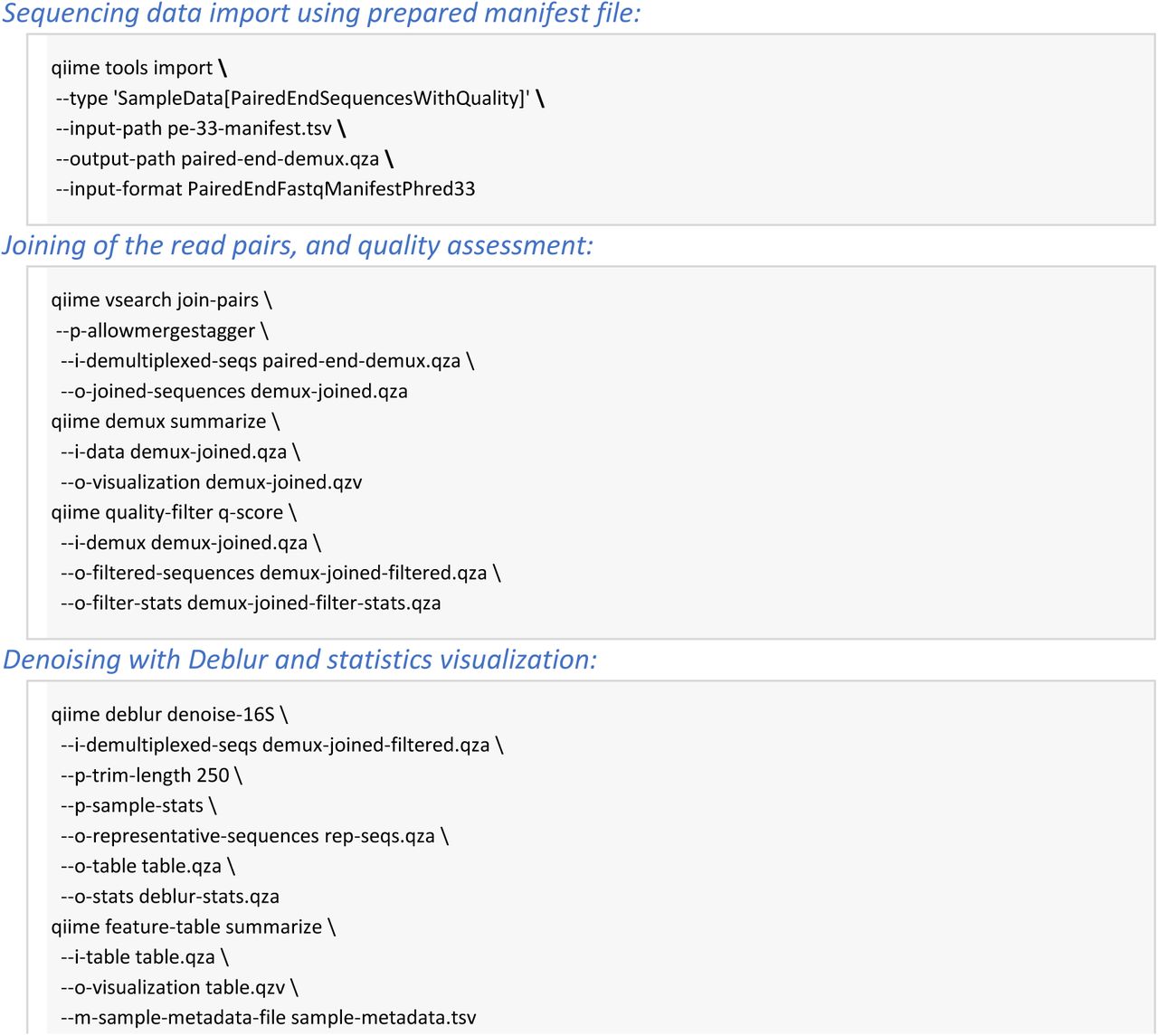Click the 'Sequencing data import using prepared manifest file' heading
The width and height of the screenshot is (1158, 1036).
320,13
